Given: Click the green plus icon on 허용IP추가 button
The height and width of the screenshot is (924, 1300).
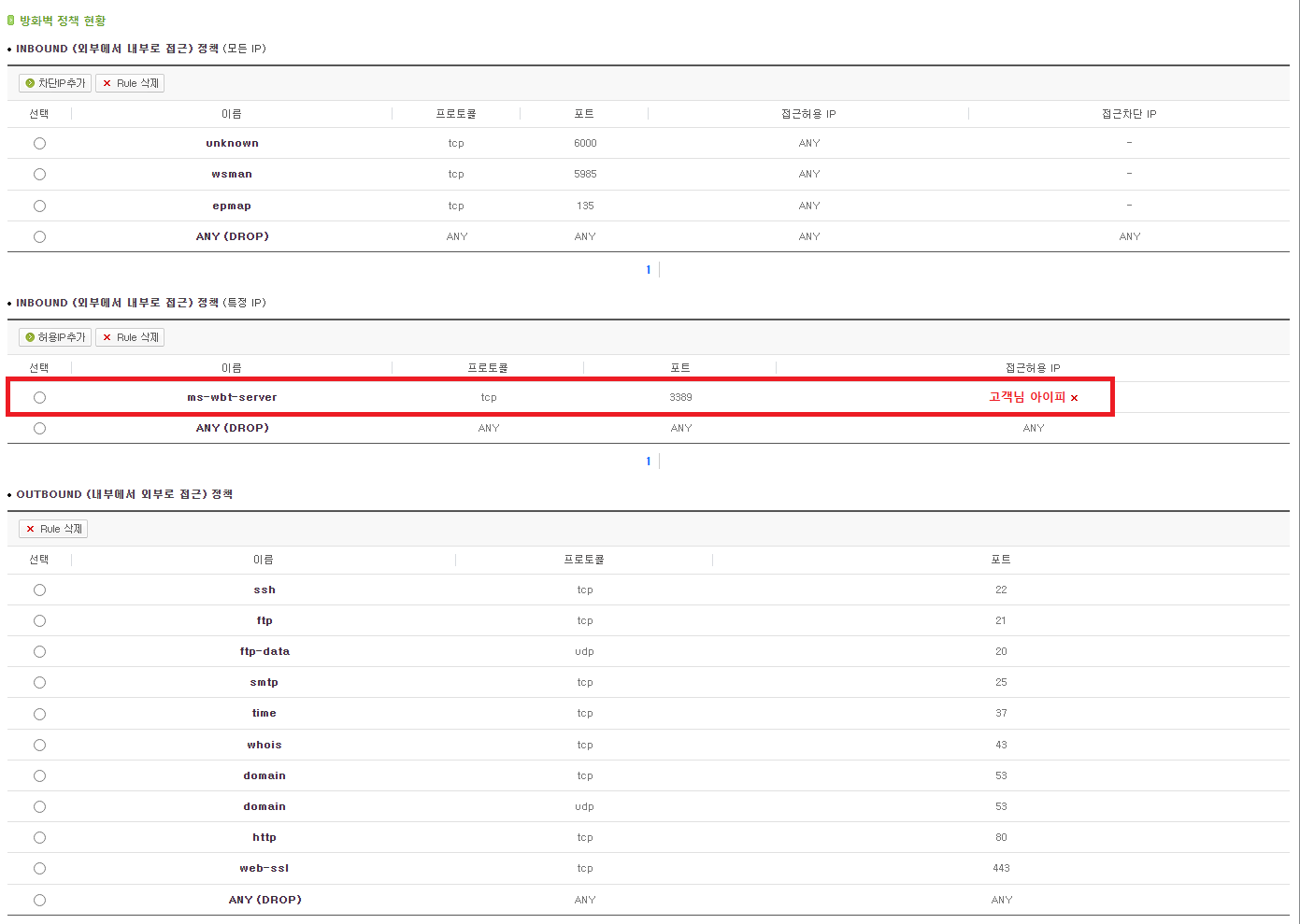Looking at the screenshot, I should tap(27, 336).
